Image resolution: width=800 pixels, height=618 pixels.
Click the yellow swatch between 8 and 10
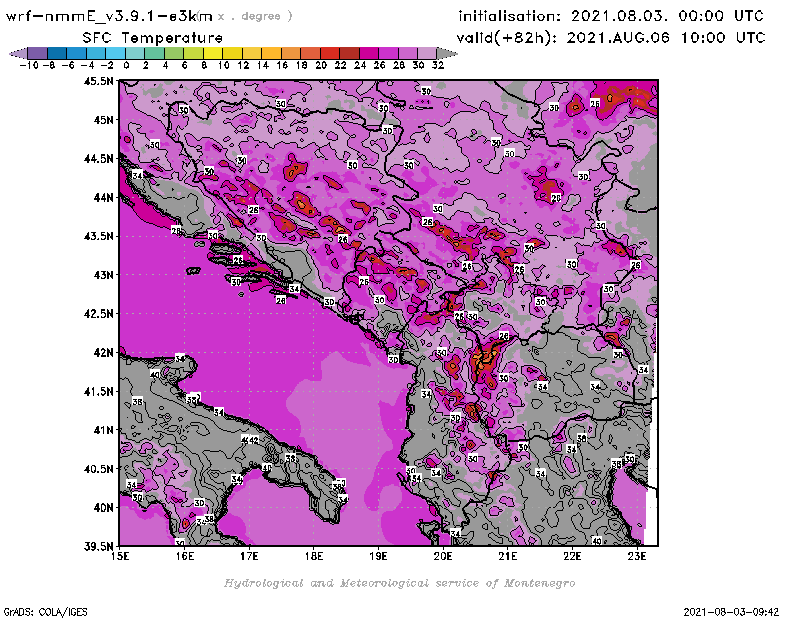tap(213, 53)
